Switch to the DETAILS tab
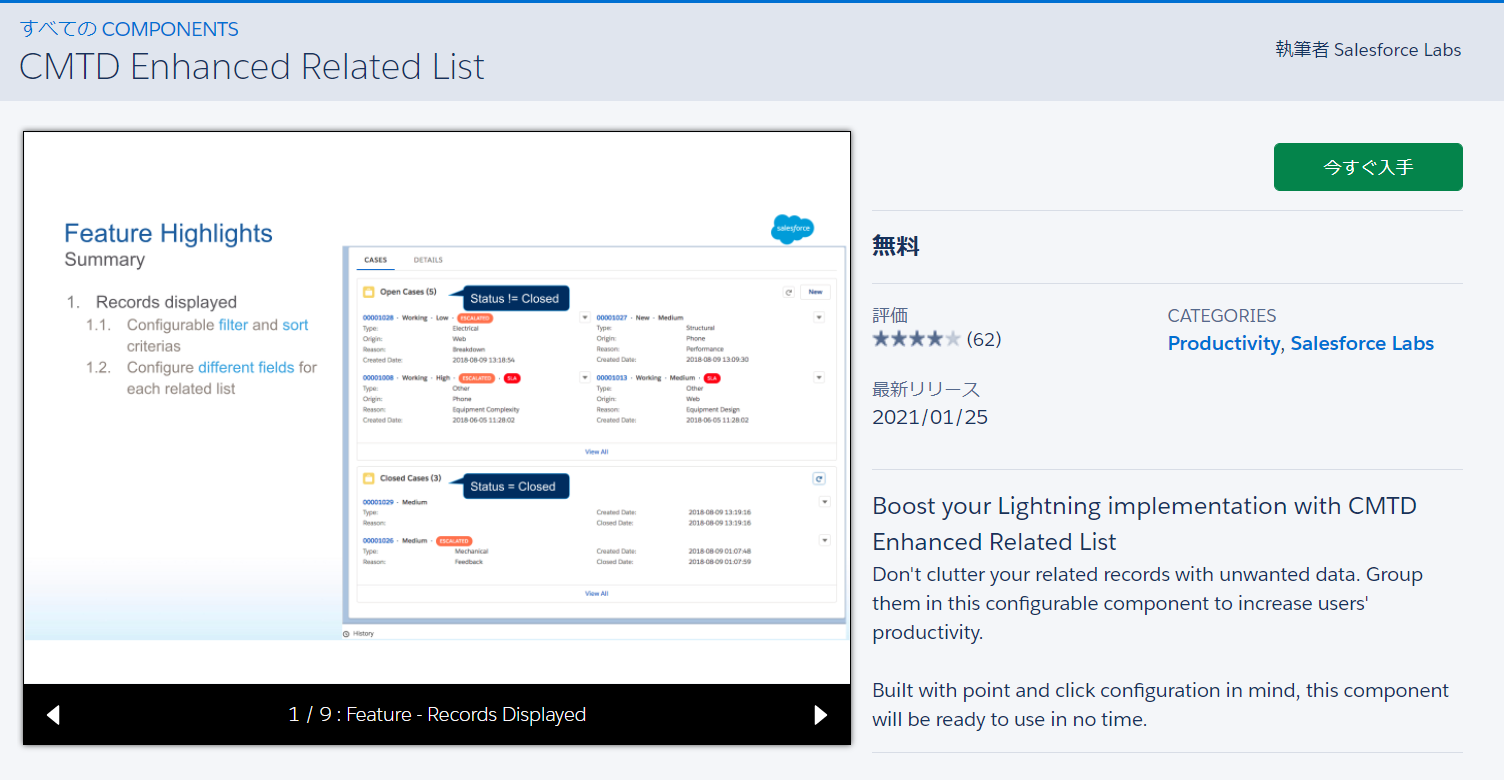Screen dimensions: 1504x780 [428, 258]
